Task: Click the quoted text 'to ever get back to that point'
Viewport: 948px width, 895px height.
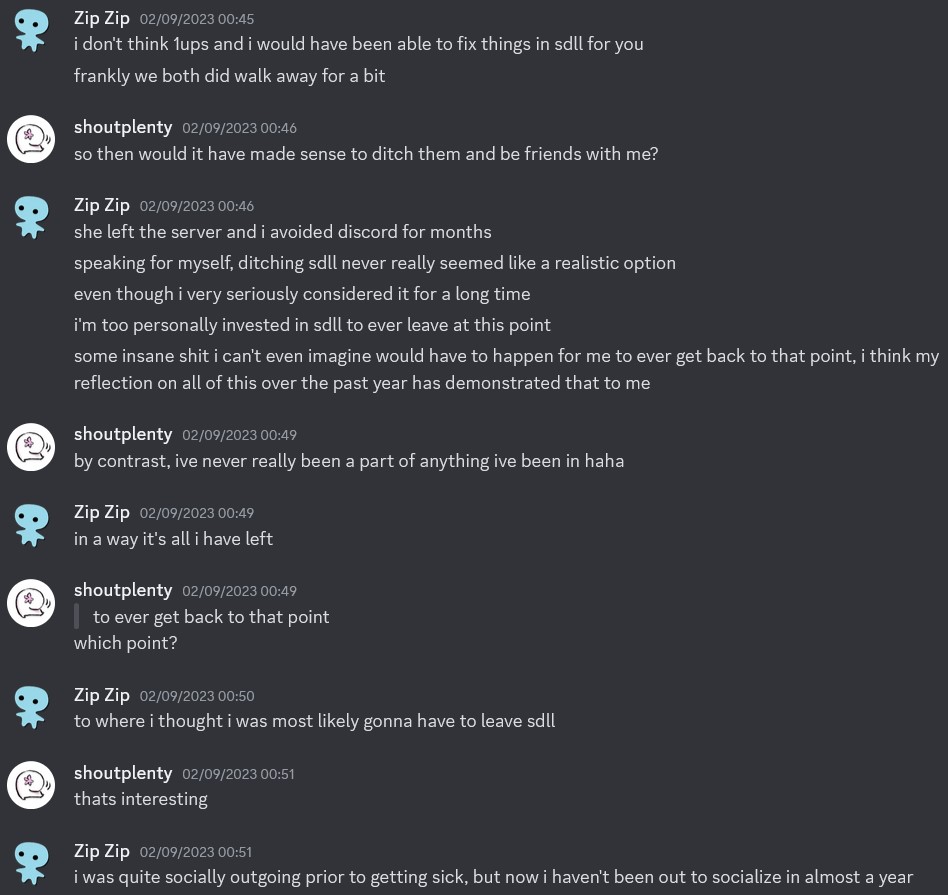Action: [211, 617]
